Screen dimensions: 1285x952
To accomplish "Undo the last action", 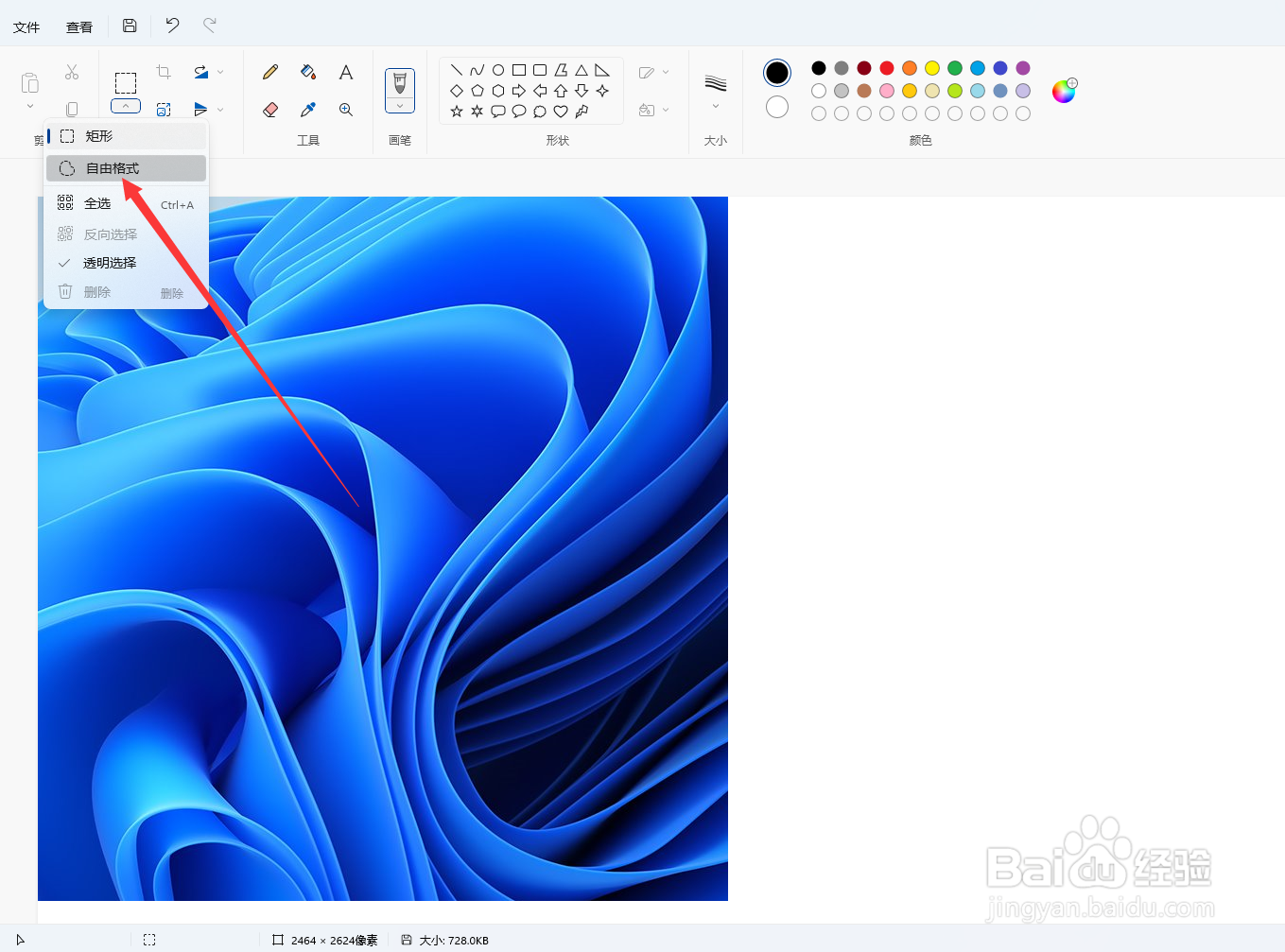I will click(x=172, y=26).
